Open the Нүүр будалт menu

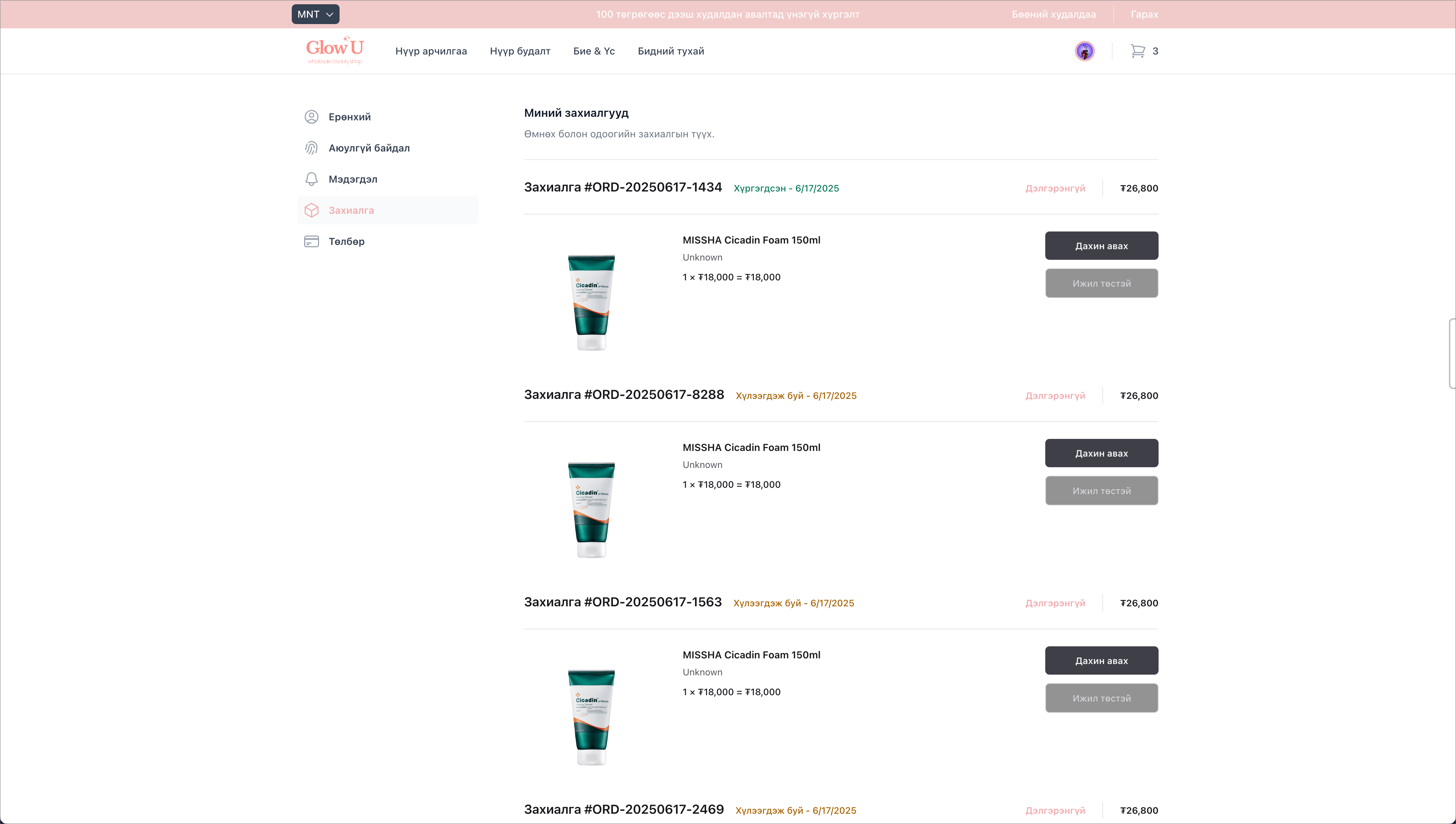tap(520, 51)
